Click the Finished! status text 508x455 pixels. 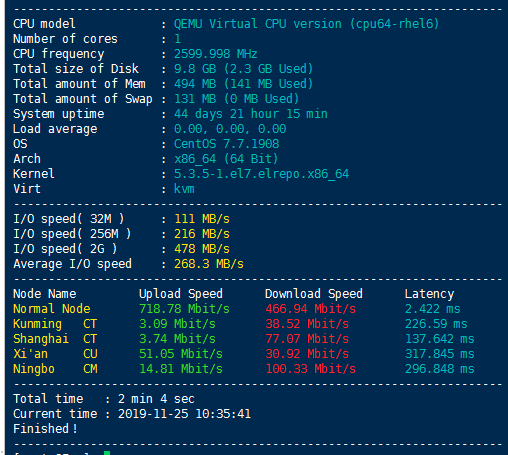tap(45, 429)
